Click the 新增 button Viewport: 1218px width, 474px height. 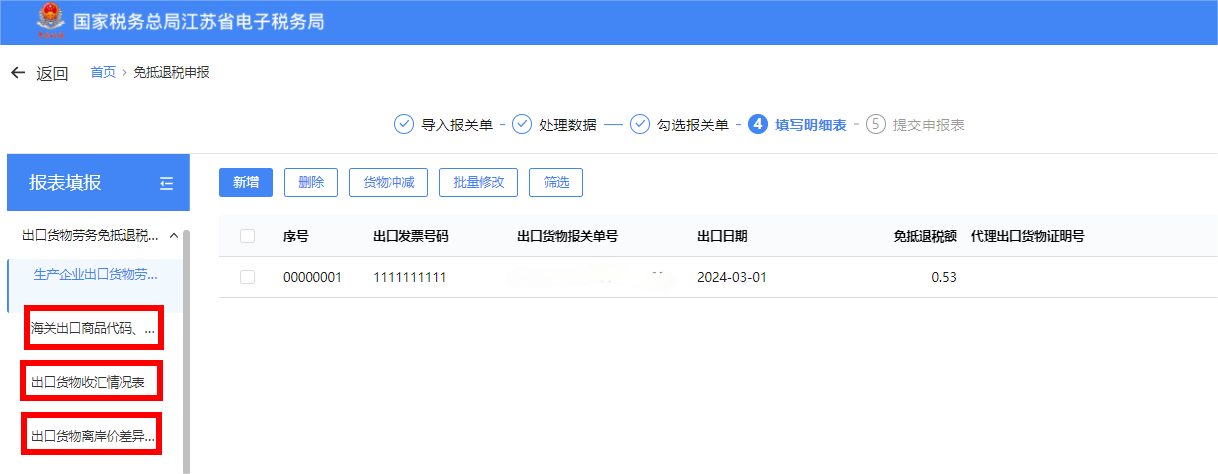[246, 182]
